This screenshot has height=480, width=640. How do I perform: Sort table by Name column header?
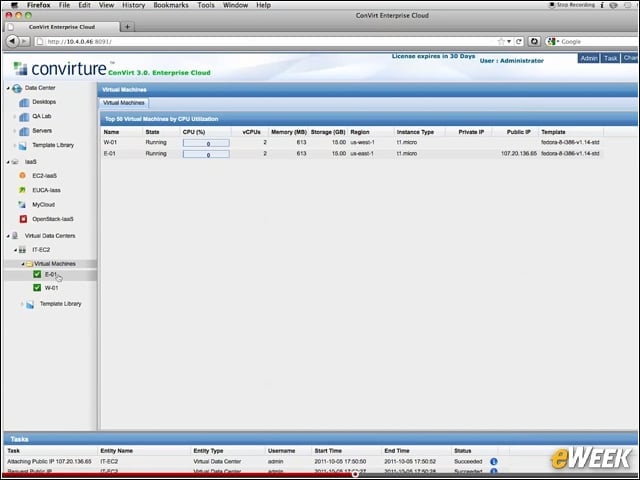pos(111,132)
